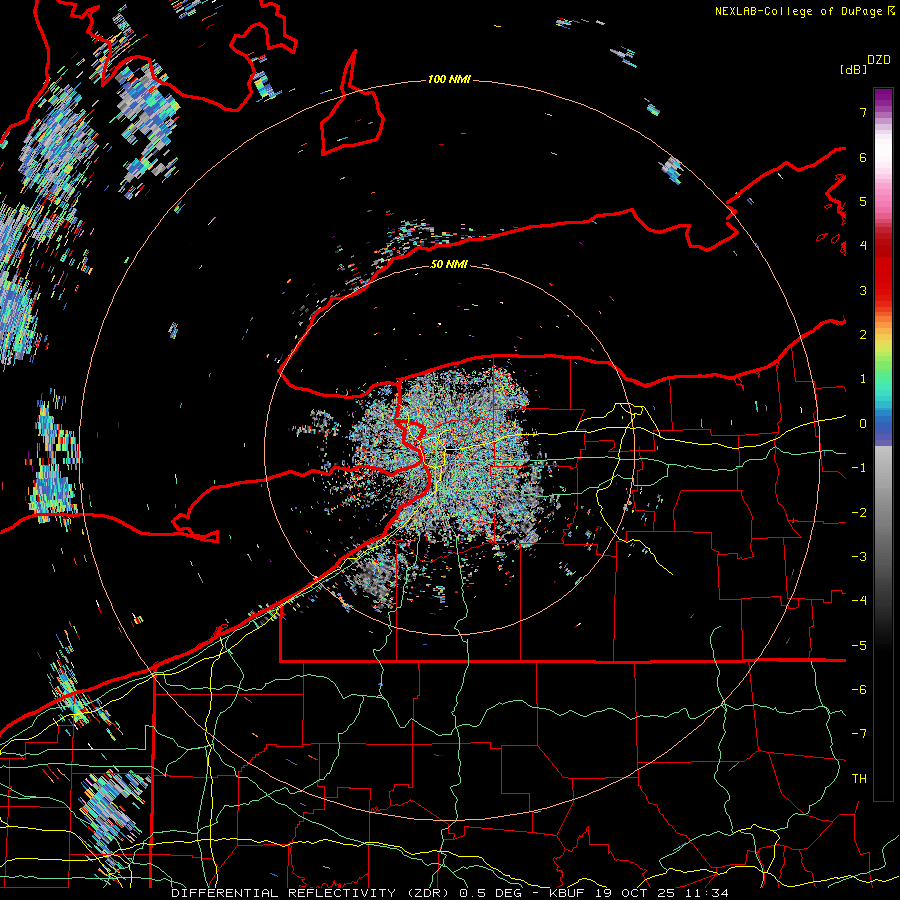The image size is (900, 900).
Task: Click the 19 OCT 25 date in the caption
Action: (x=637, y=893)
